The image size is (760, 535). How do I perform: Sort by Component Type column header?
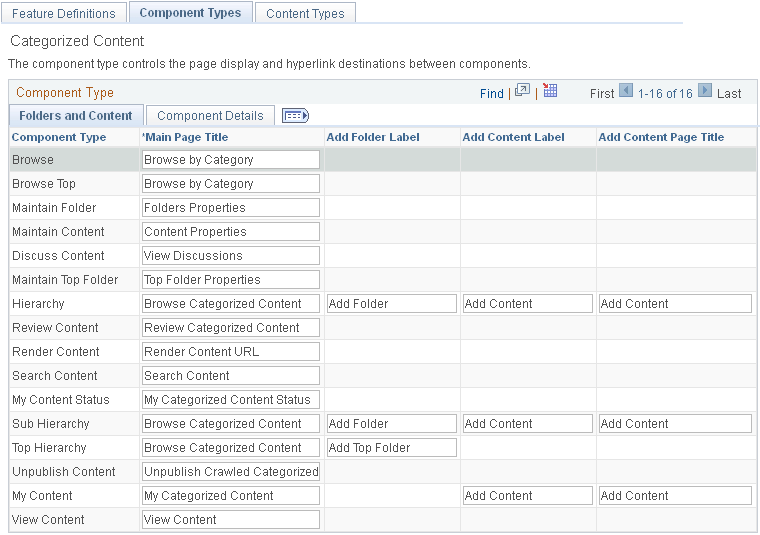(x=59, y=137)
